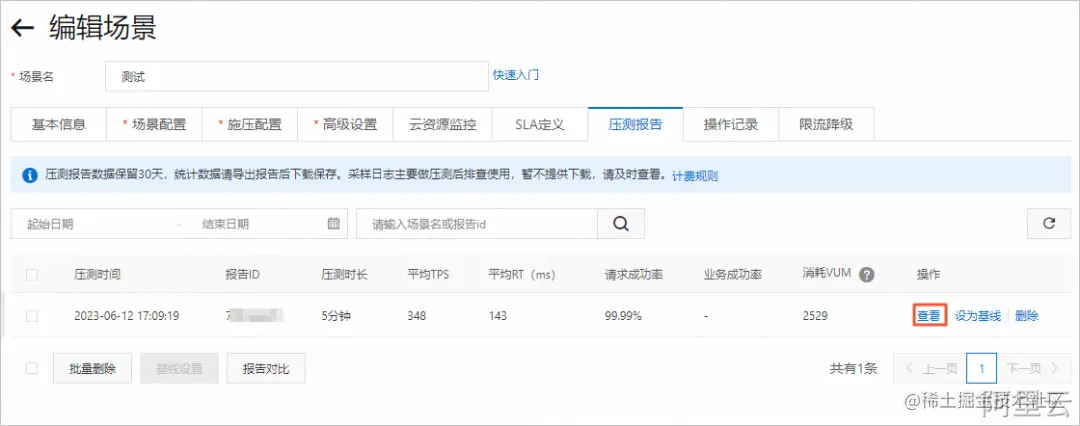Screen dimensions: 1080x426
Task: Click the 编辑场景 page title
Action: pyautogui.click(x=103, y=28)
